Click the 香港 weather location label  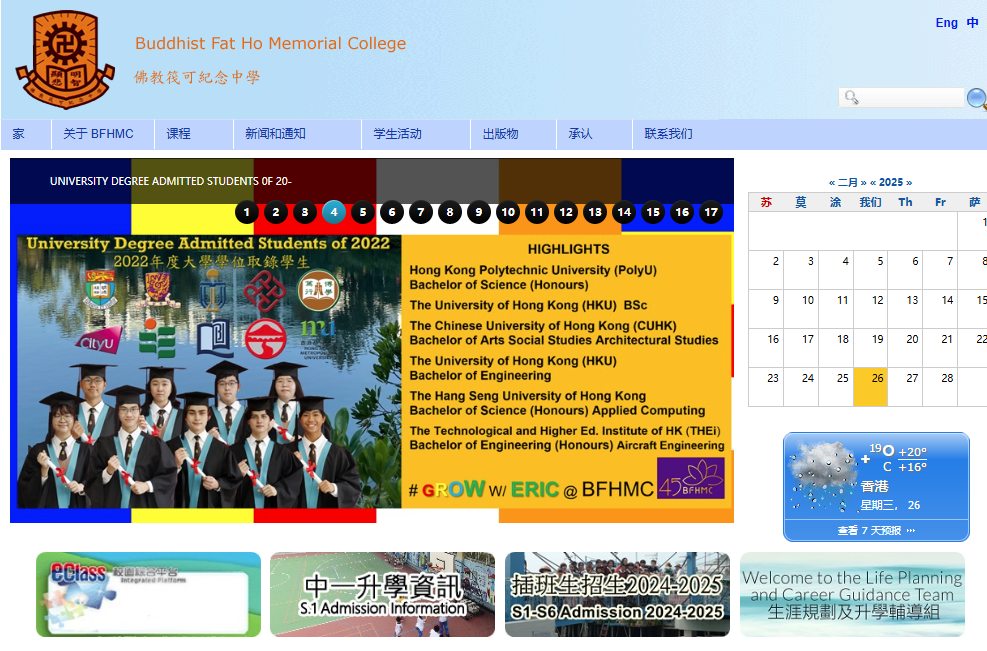point(874,486)
